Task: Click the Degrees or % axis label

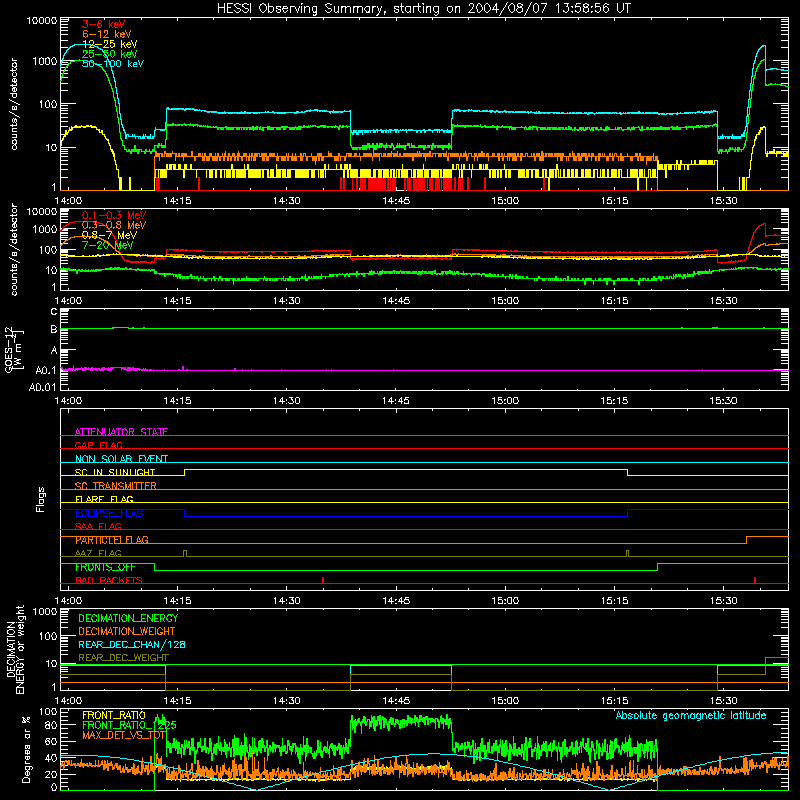Action: pyautogui.click(x=27, y=750)
